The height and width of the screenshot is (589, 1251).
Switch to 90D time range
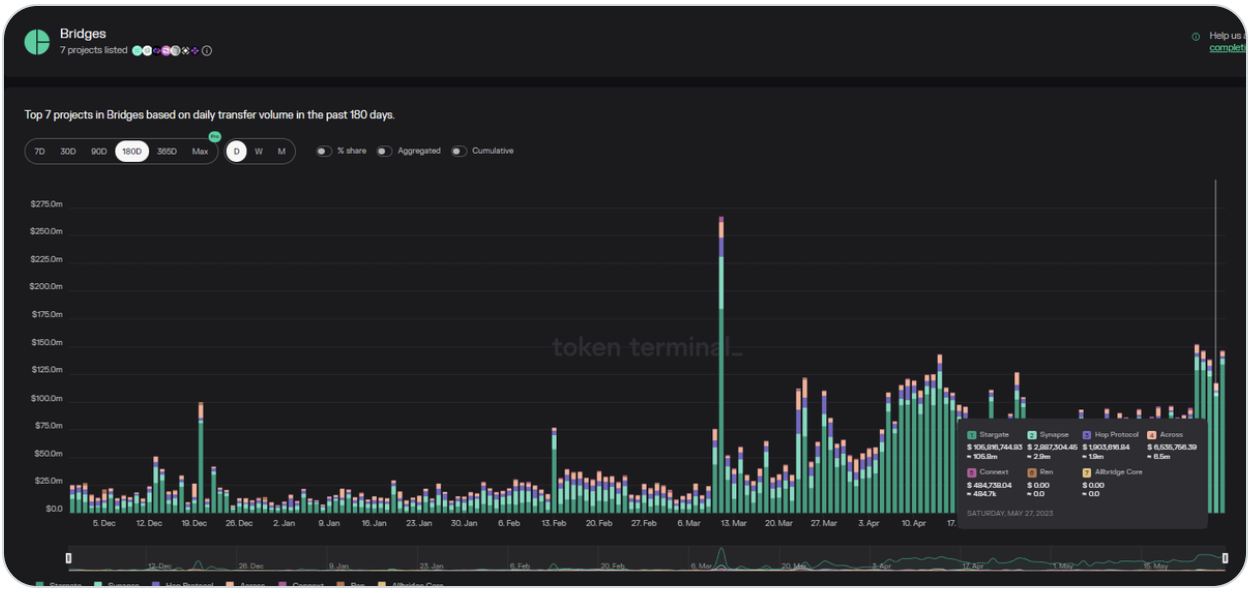pyautogui.click(x=99, y=152)
